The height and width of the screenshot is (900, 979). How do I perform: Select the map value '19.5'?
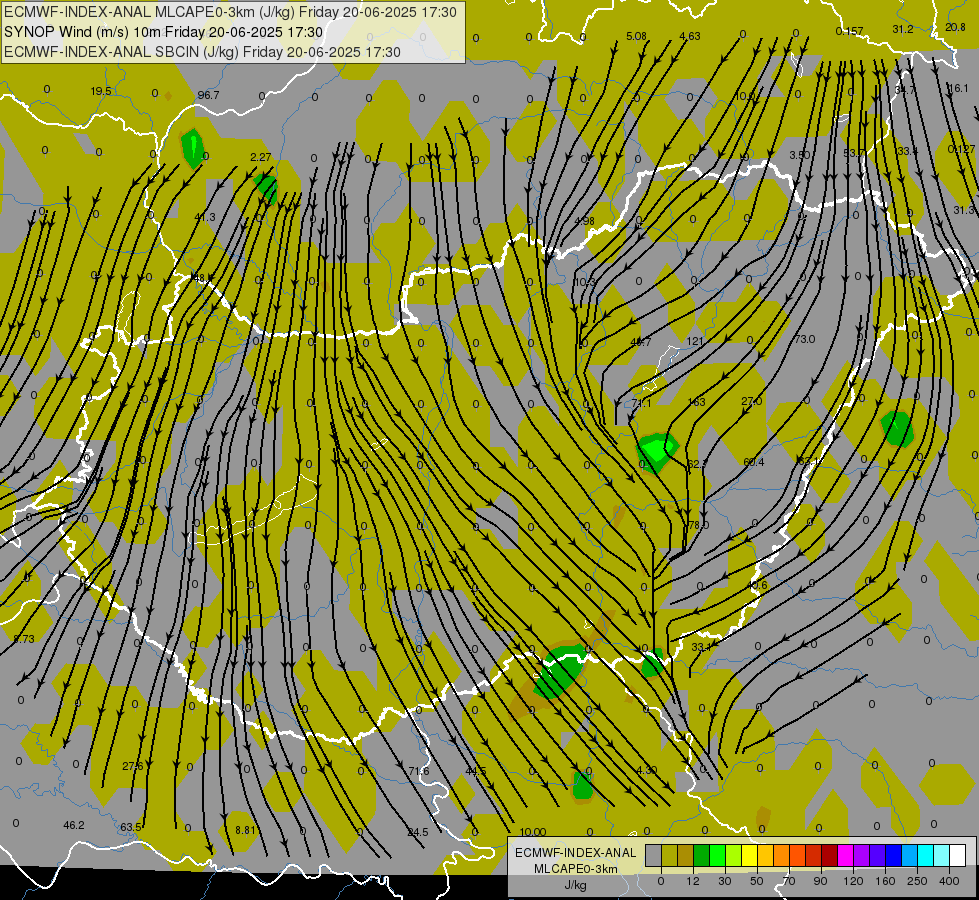coord(101,91)
